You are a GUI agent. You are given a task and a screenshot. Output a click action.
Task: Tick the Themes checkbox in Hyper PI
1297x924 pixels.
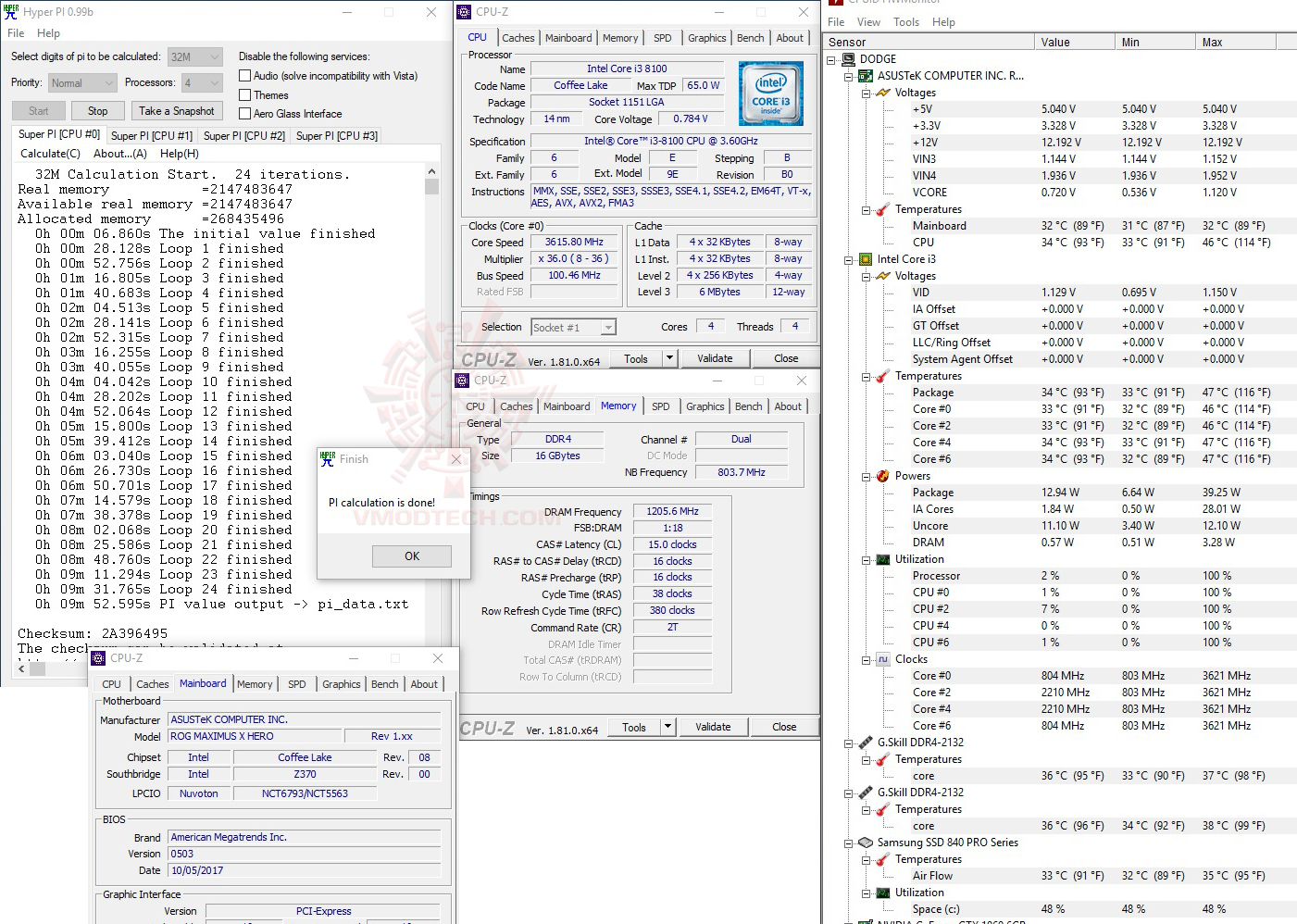[245, 94]
